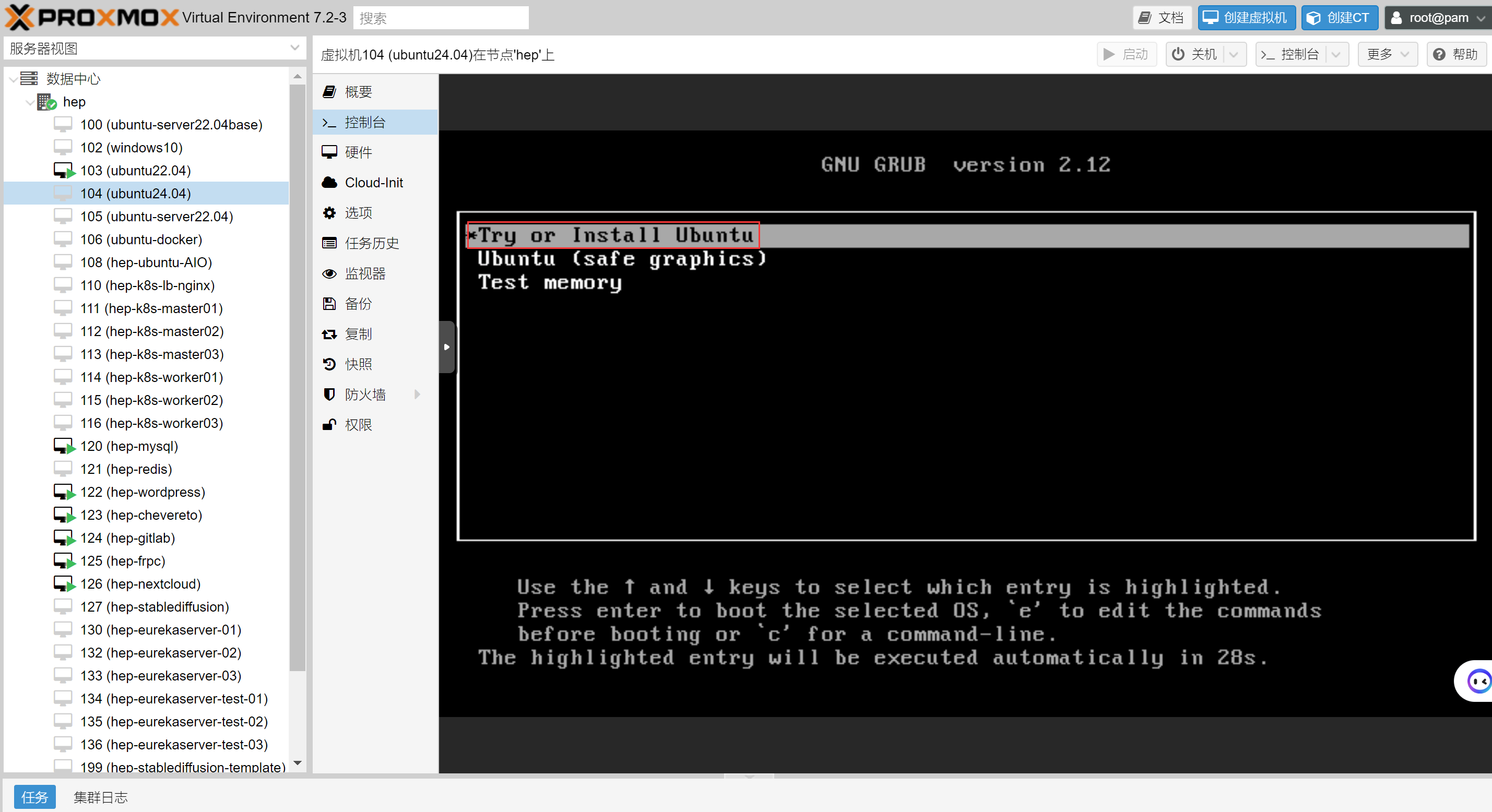
Task: Select VM 136 (hep-eurekaserver-test-03)
Action: click(x=147, y=744)
